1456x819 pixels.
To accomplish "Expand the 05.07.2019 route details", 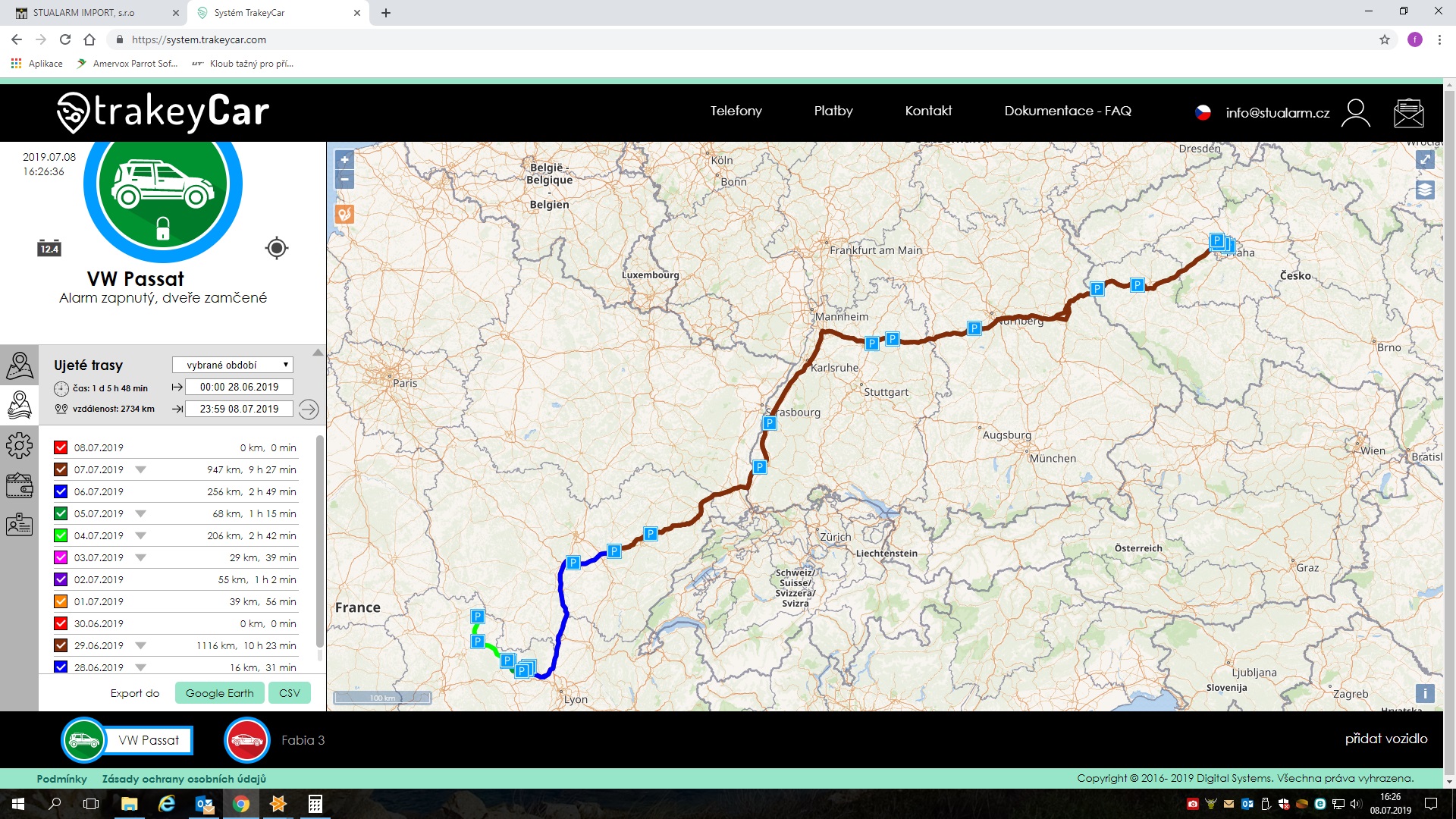I will [x=141, y=514].
